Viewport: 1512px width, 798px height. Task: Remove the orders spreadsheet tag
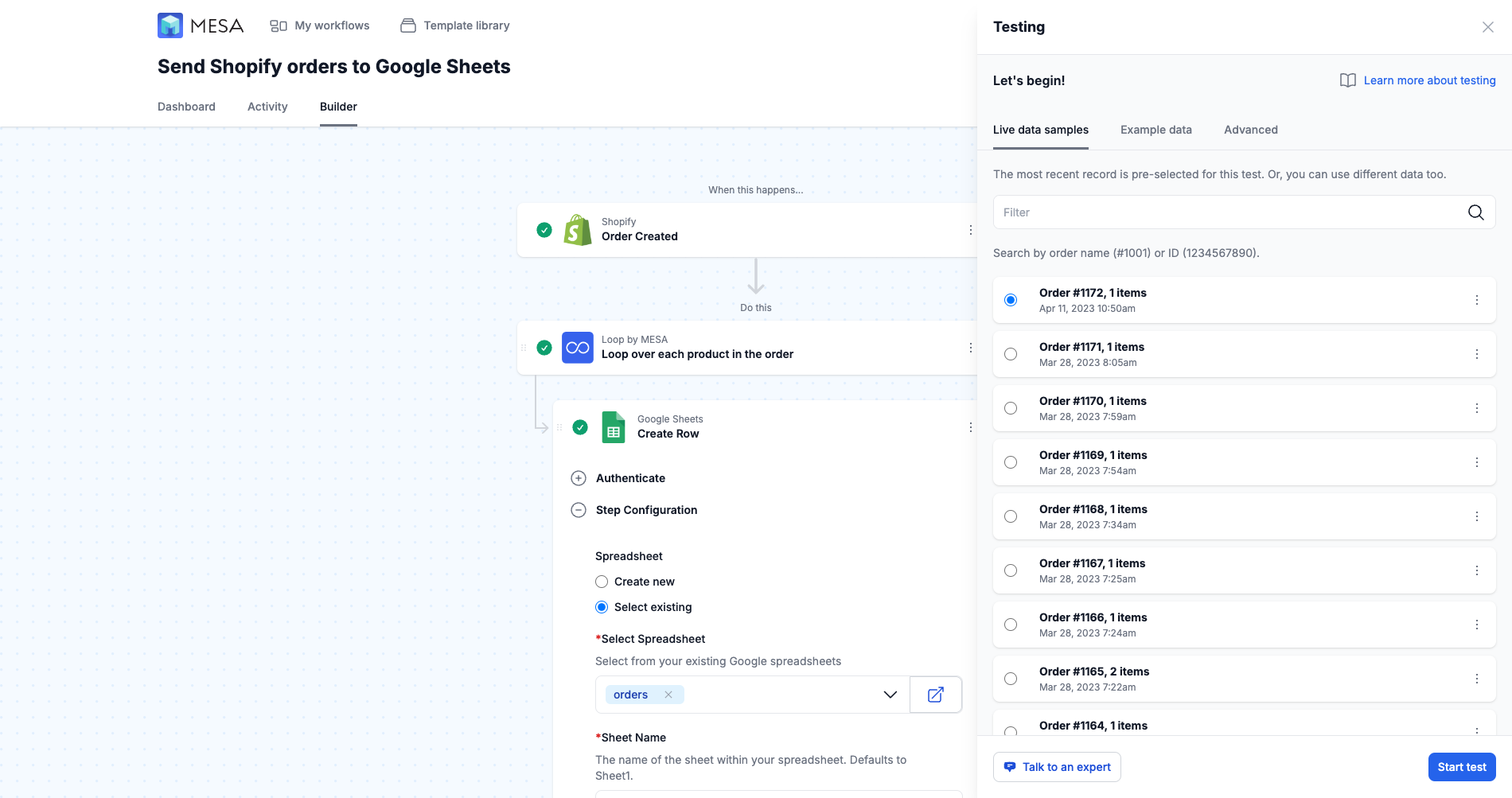pos(668,695)
